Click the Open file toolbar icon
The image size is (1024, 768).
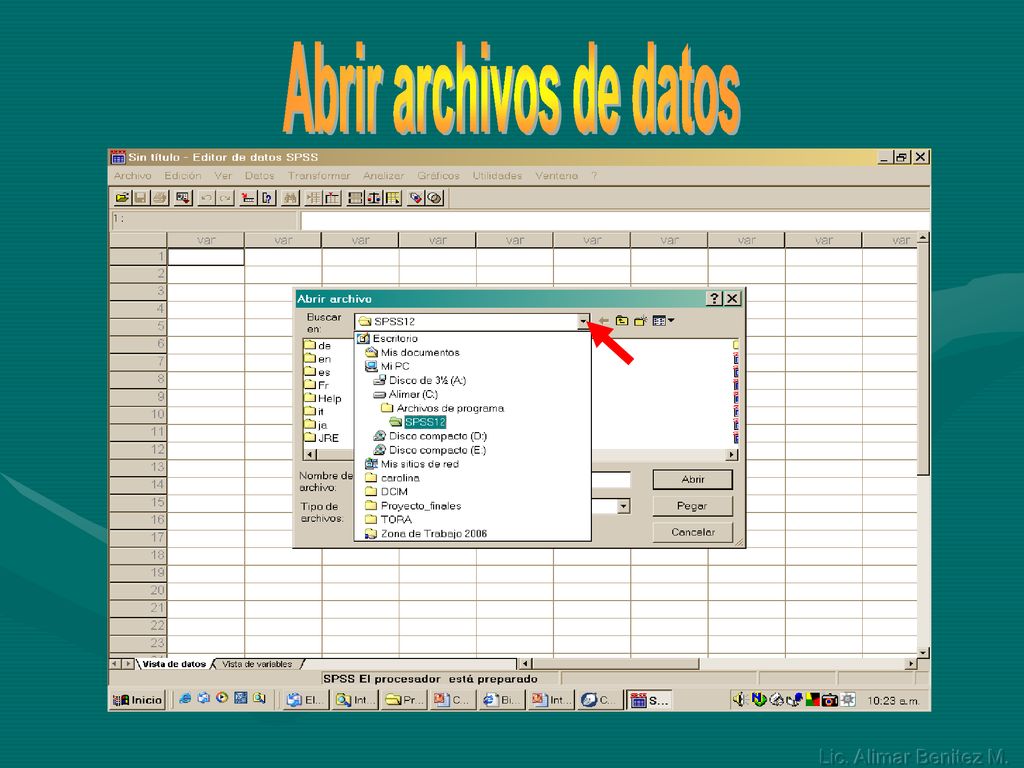tap(122, 198)
